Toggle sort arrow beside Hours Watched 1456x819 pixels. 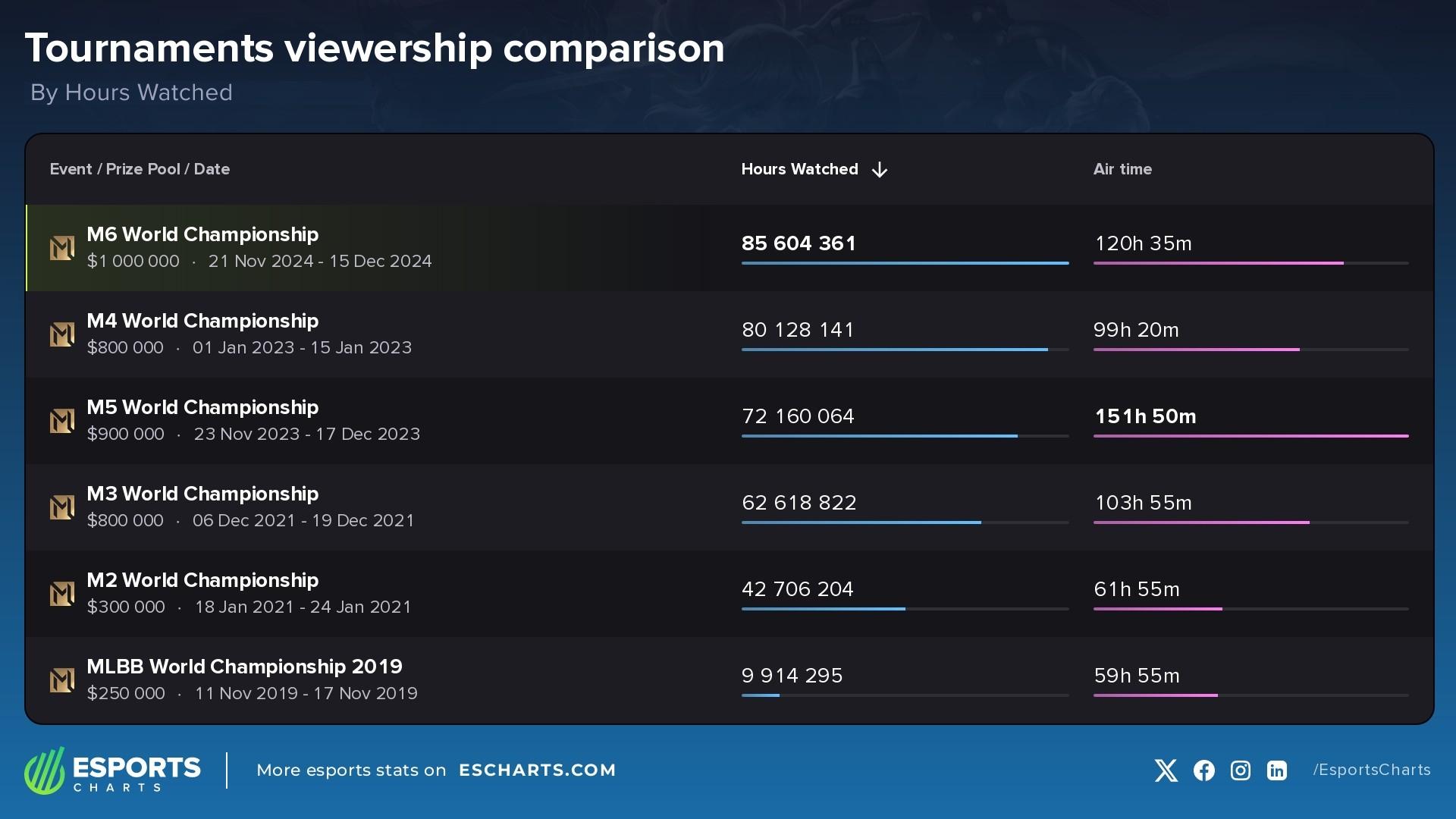tap(880, 170)
